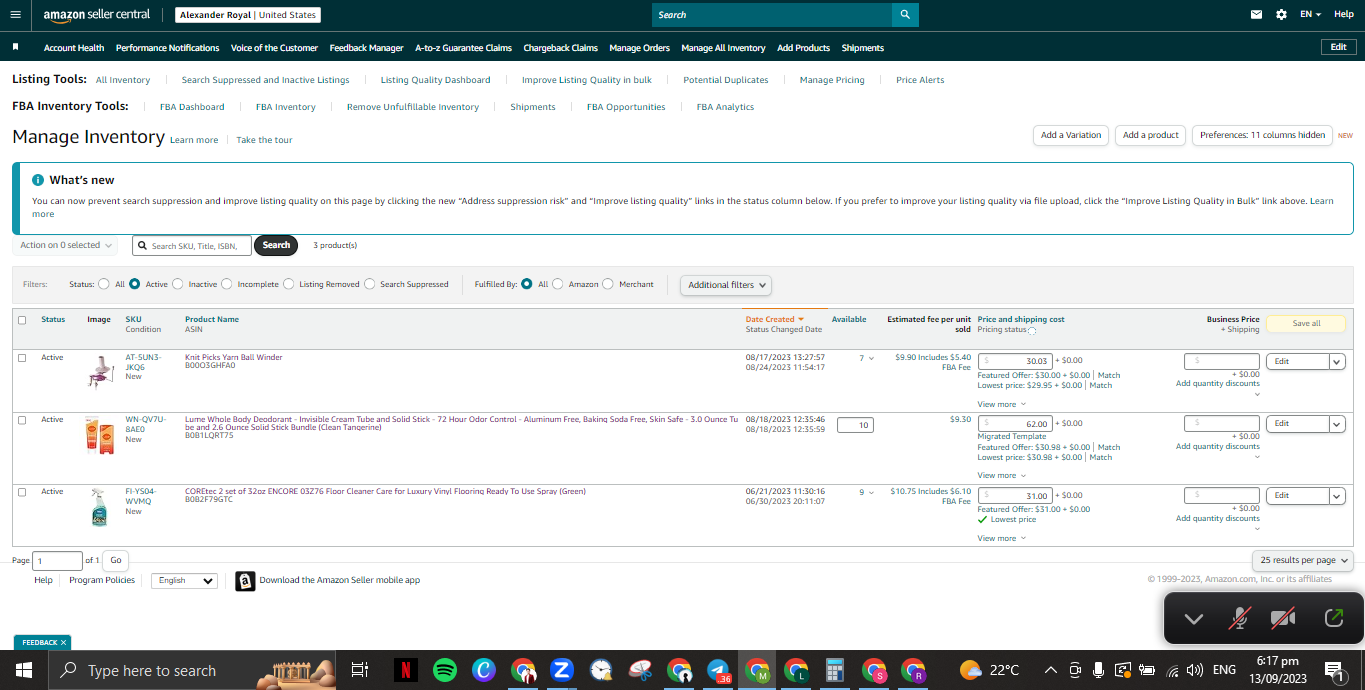Open Netflix from the taskbar
The image size is (1365, 690).
tap(405, 670)
